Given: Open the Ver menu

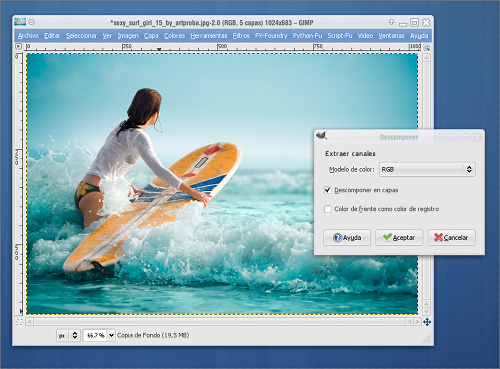Looking at the screenshot, I should (107, 36).
